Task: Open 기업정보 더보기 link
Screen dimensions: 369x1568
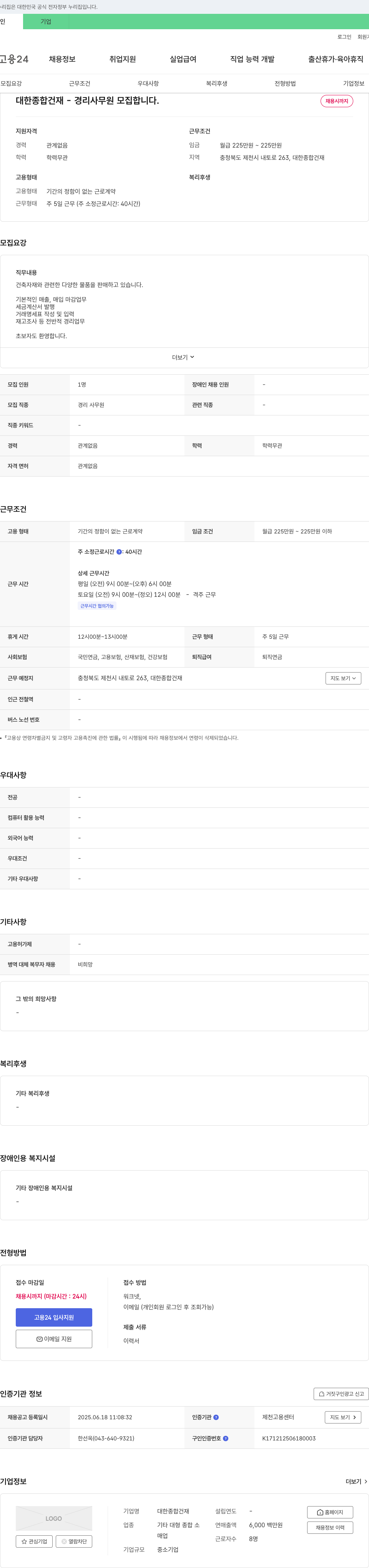Action: coord(356,1481)
